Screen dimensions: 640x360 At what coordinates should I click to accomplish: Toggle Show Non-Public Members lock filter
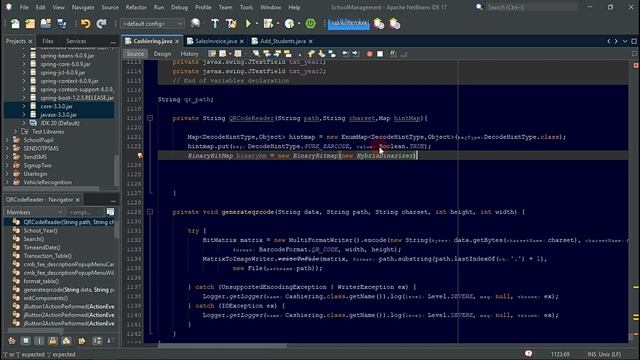[x=53, y=340]
